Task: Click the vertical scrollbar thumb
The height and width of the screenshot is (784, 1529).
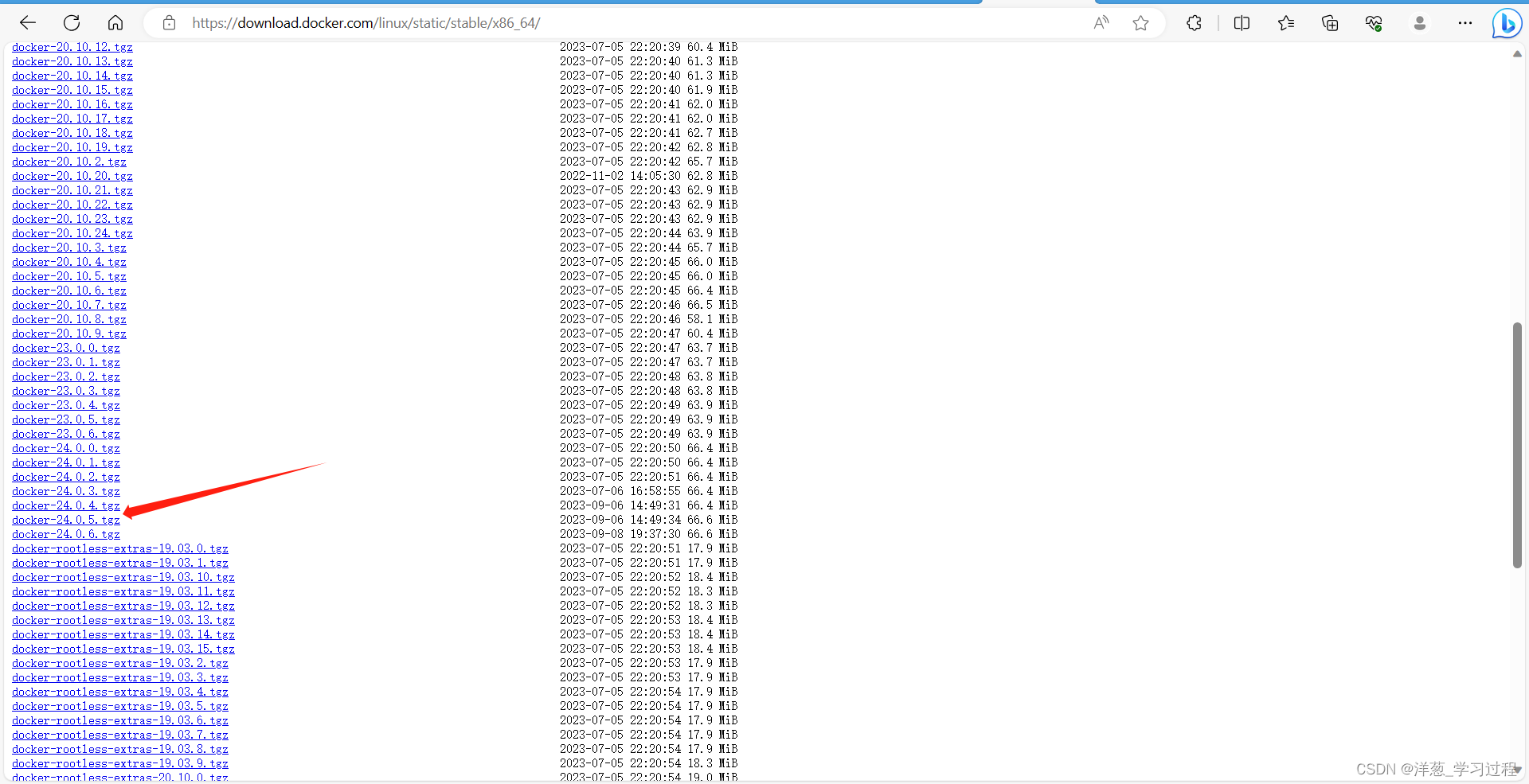Action: pyautogui.click(x=1517, y=445)
